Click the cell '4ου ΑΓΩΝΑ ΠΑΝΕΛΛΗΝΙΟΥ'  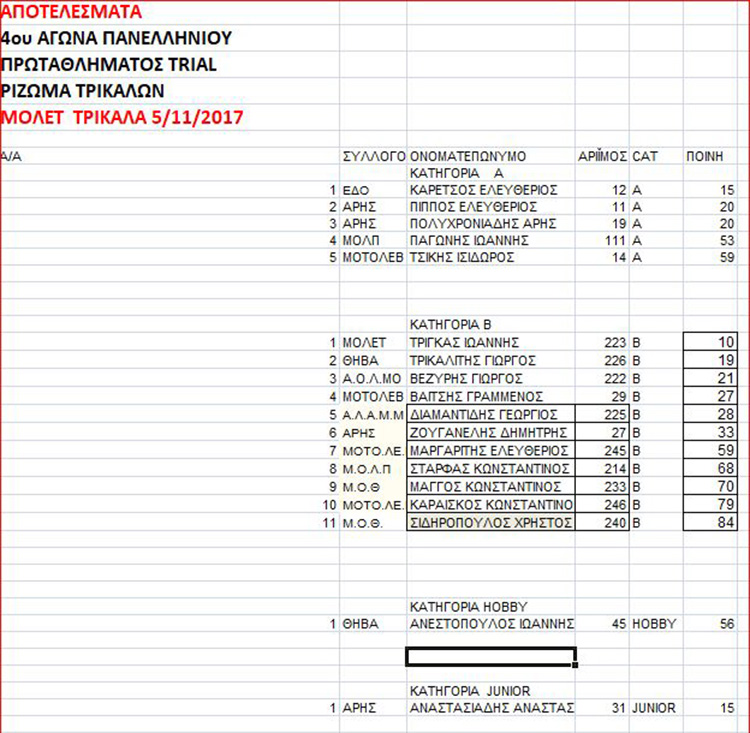pyautogui.click(x=116, y=38)
